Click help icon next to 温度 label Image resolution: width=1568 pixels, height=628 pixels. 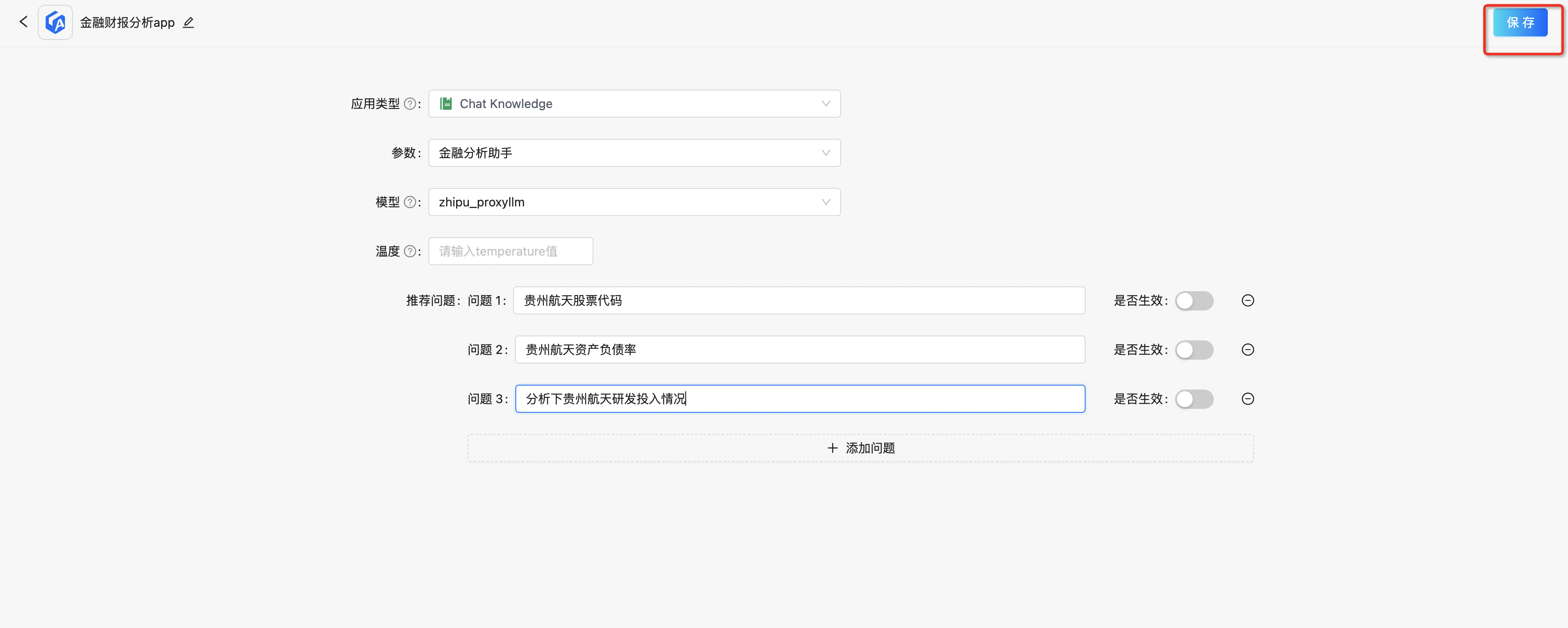point(410,252)
